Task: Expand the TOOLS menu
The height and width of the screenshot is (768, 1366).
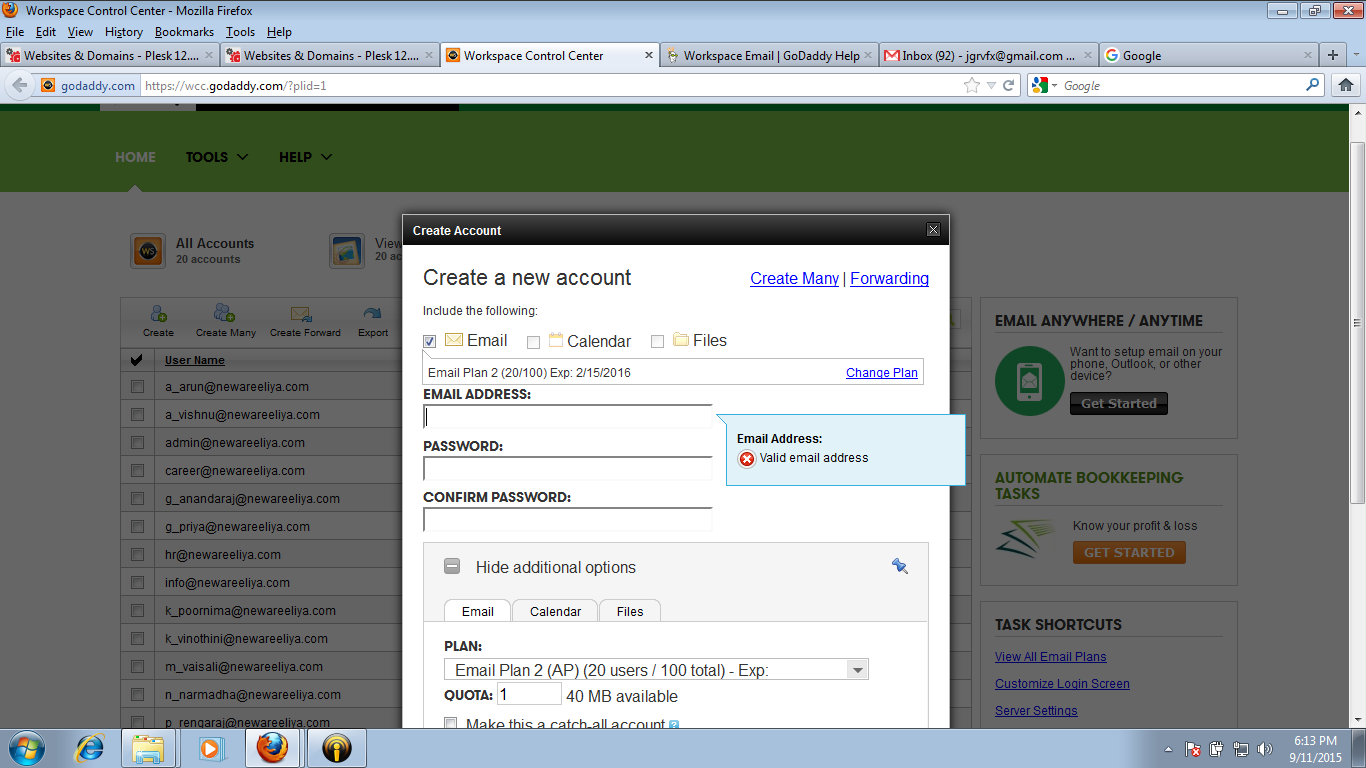Action: (x=217, y=157)
